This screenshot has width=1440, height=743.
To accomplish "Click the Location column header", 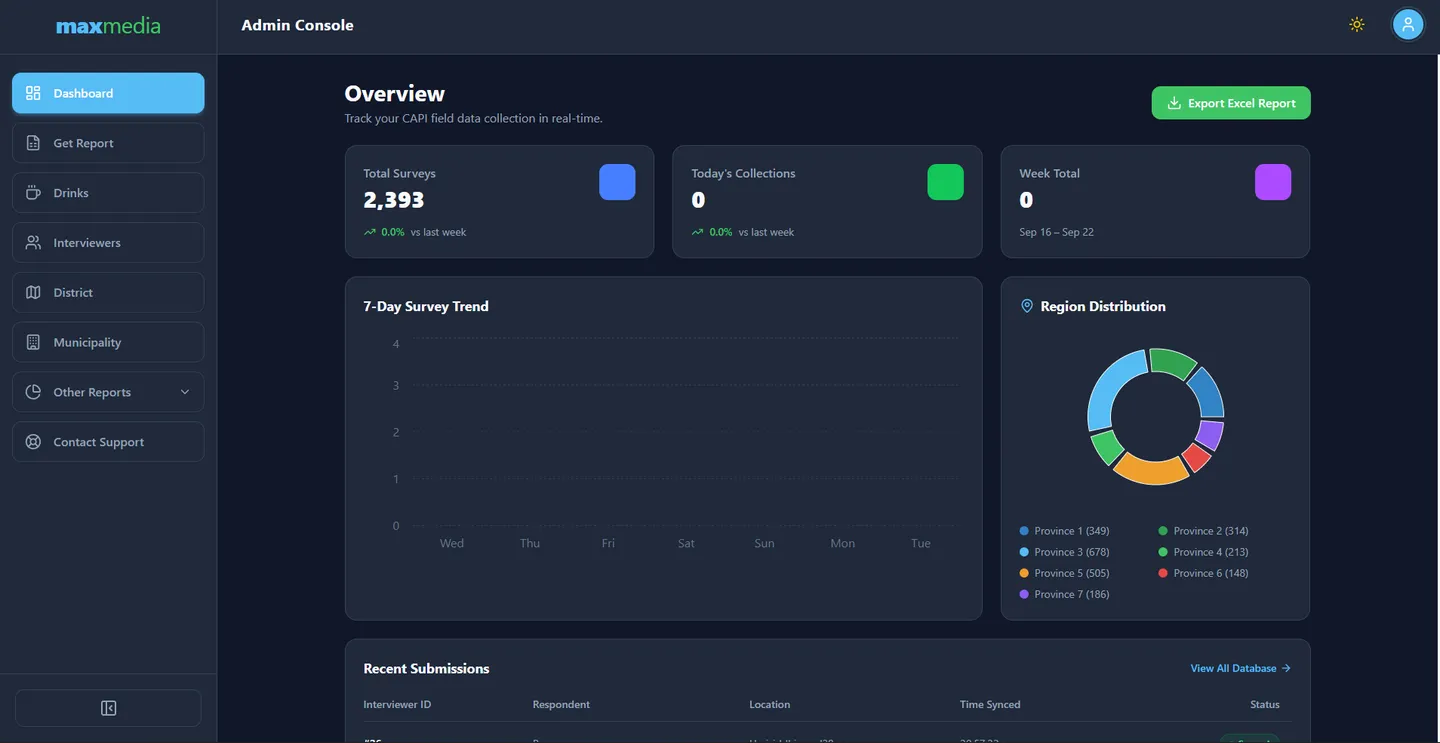I will coord(770,705).
